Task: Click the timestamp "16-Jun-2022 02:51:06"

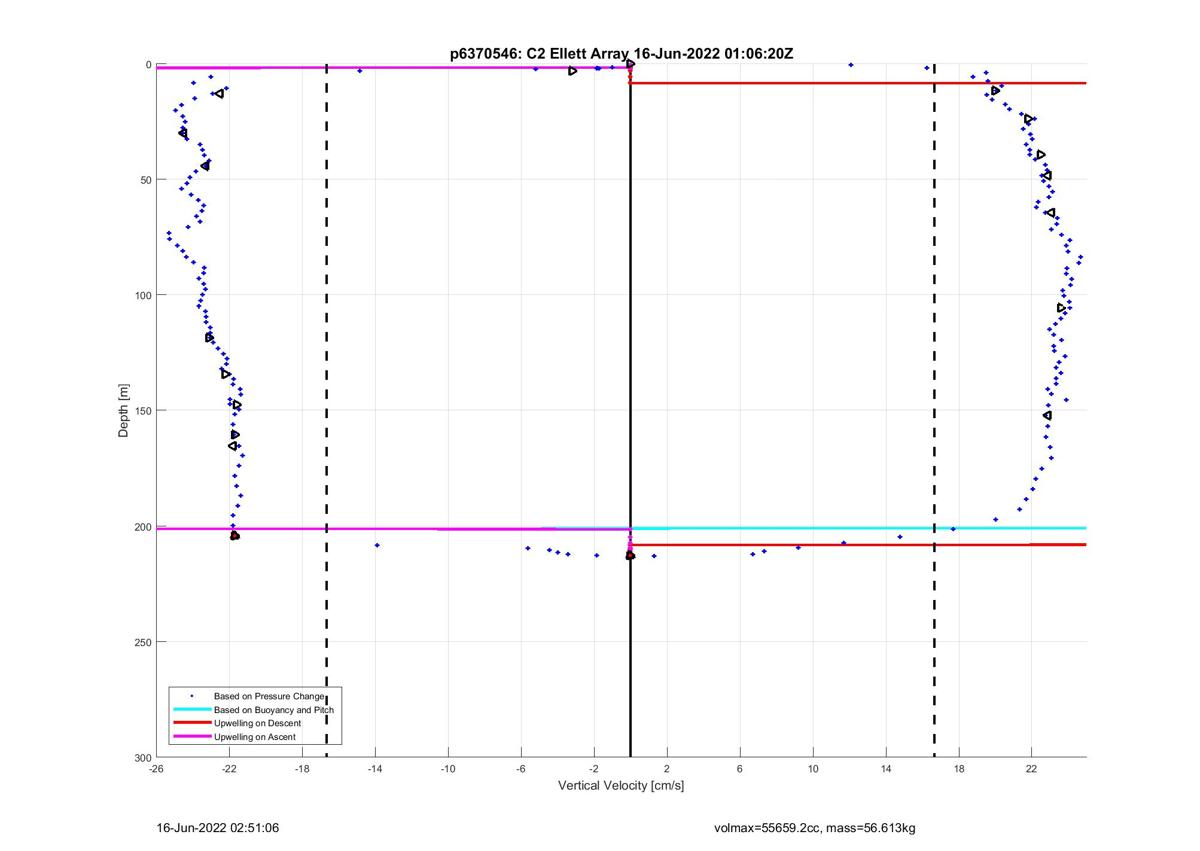Action: 218,829
